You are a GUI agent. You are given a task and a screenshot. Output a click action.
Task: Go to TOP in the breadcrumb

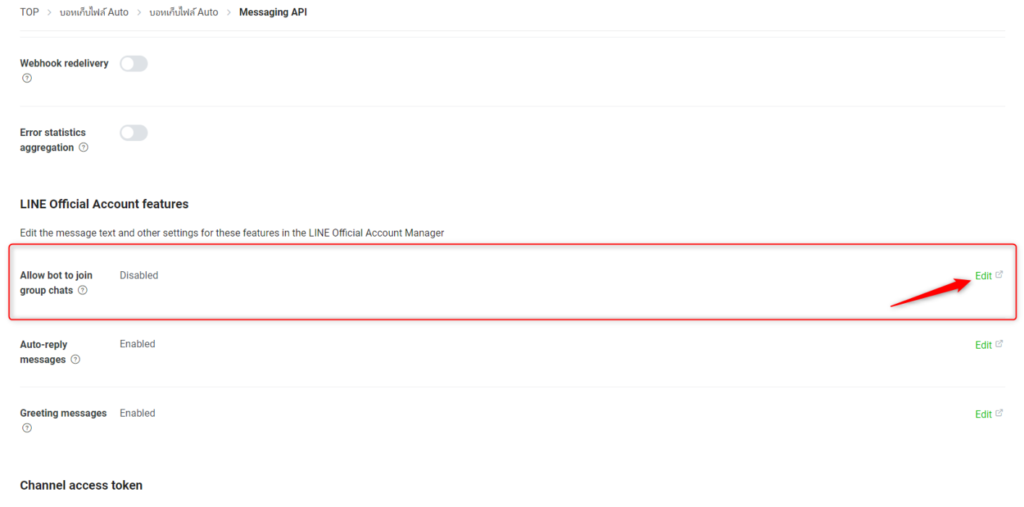[x=29, y=12]
